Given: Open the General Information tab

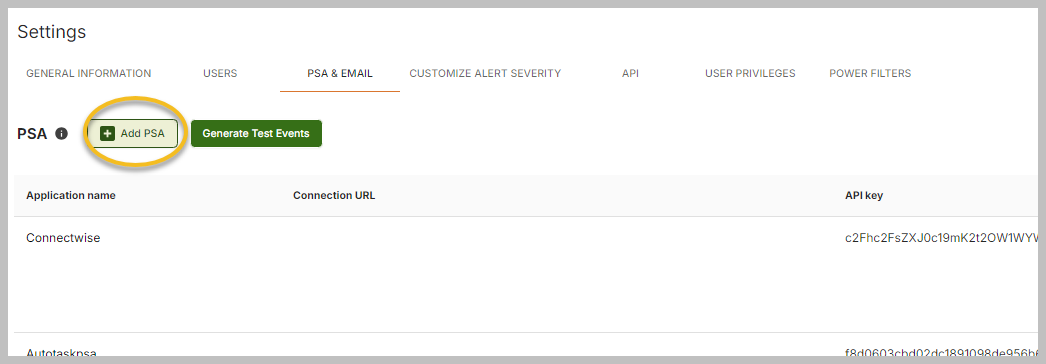Looking at the screenshot, I should coord(89,73).
